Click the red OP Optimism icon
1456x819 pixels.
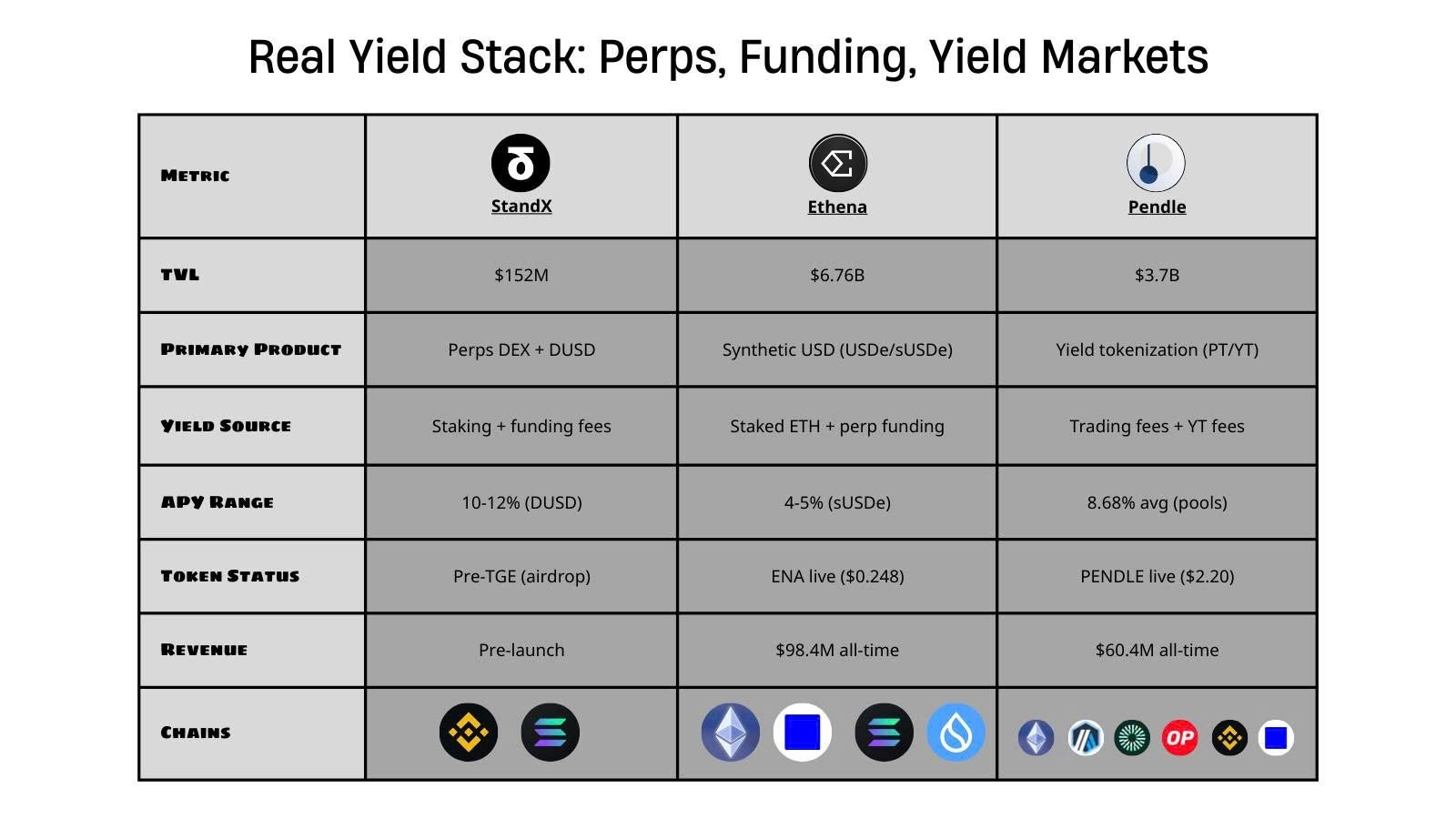(1180, 737)
